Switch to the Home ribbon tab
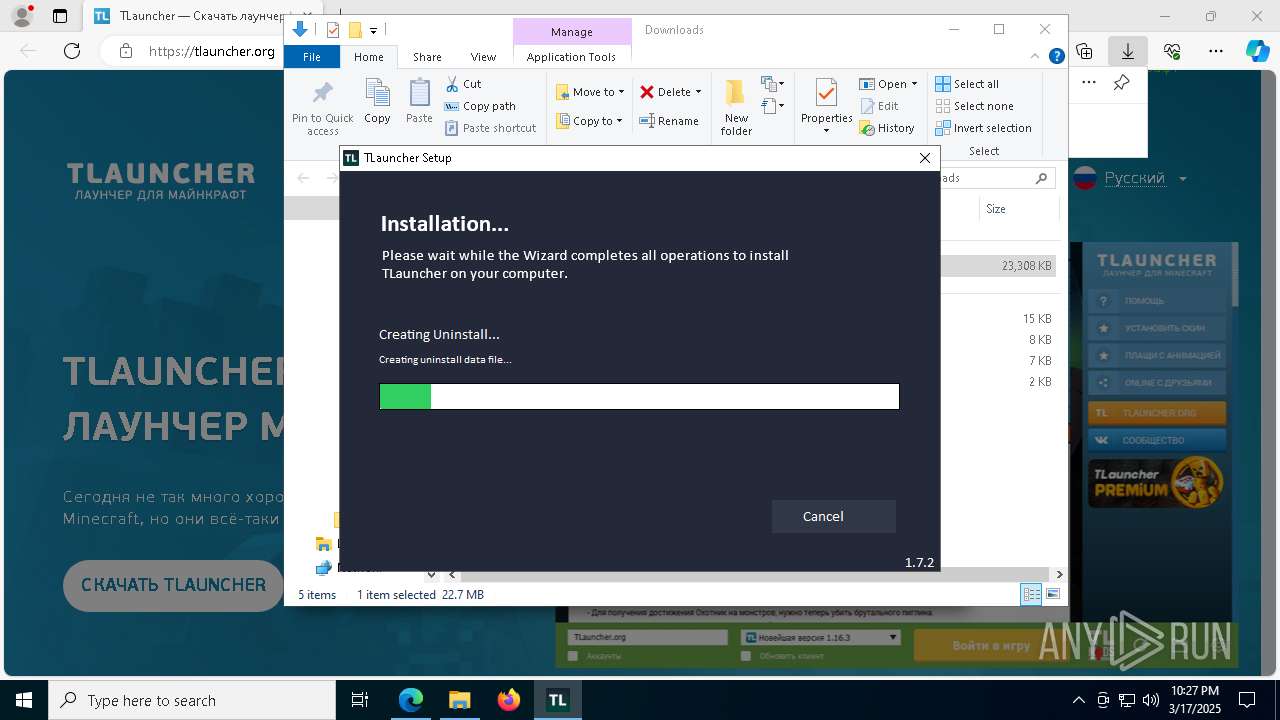This screenshot has height=720, width=1280. tap(368, 57)
